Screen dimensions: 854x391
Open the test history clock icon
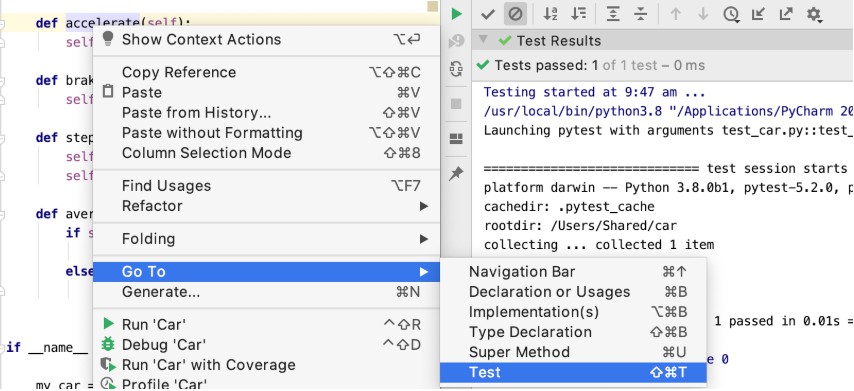731,14
